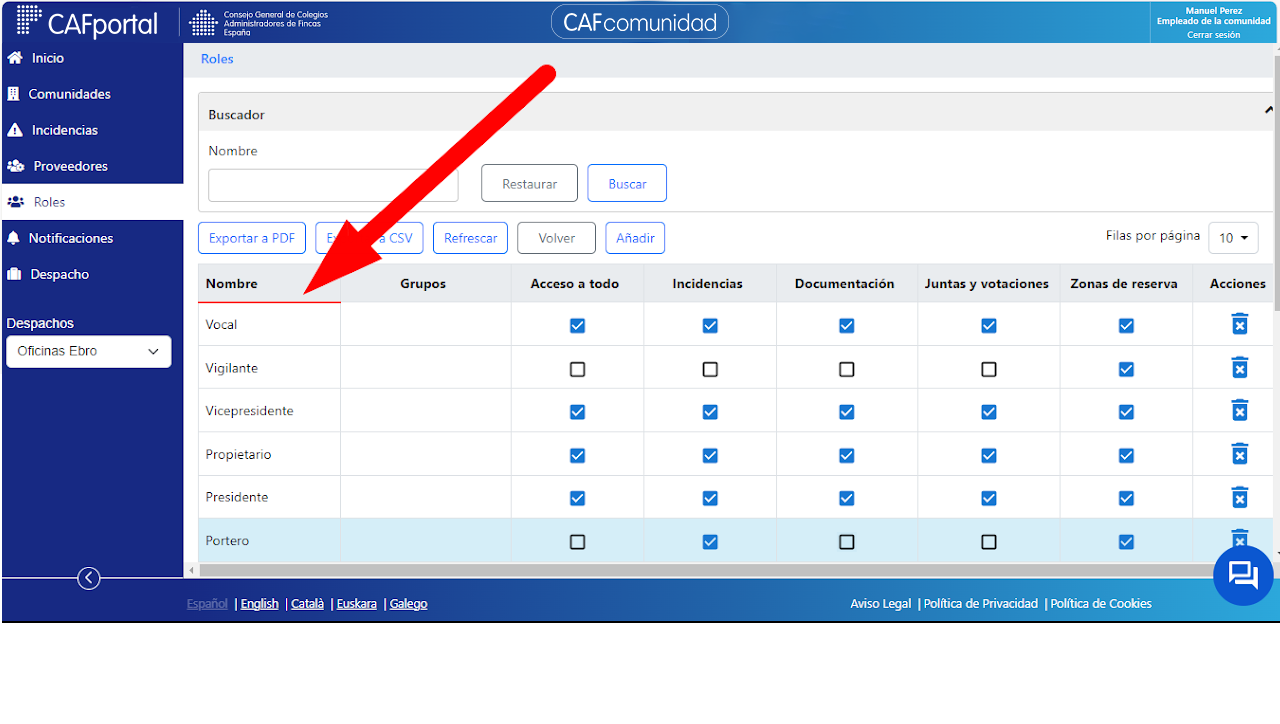Click the Notificaciones bell icon

click(x=13, y=238)
